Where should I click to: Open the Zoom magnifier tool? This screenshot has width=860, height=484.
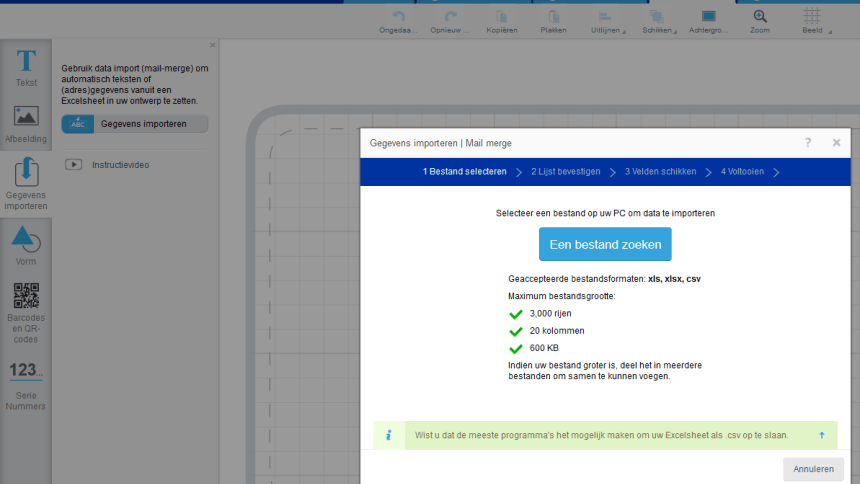[x=760, y=18]
